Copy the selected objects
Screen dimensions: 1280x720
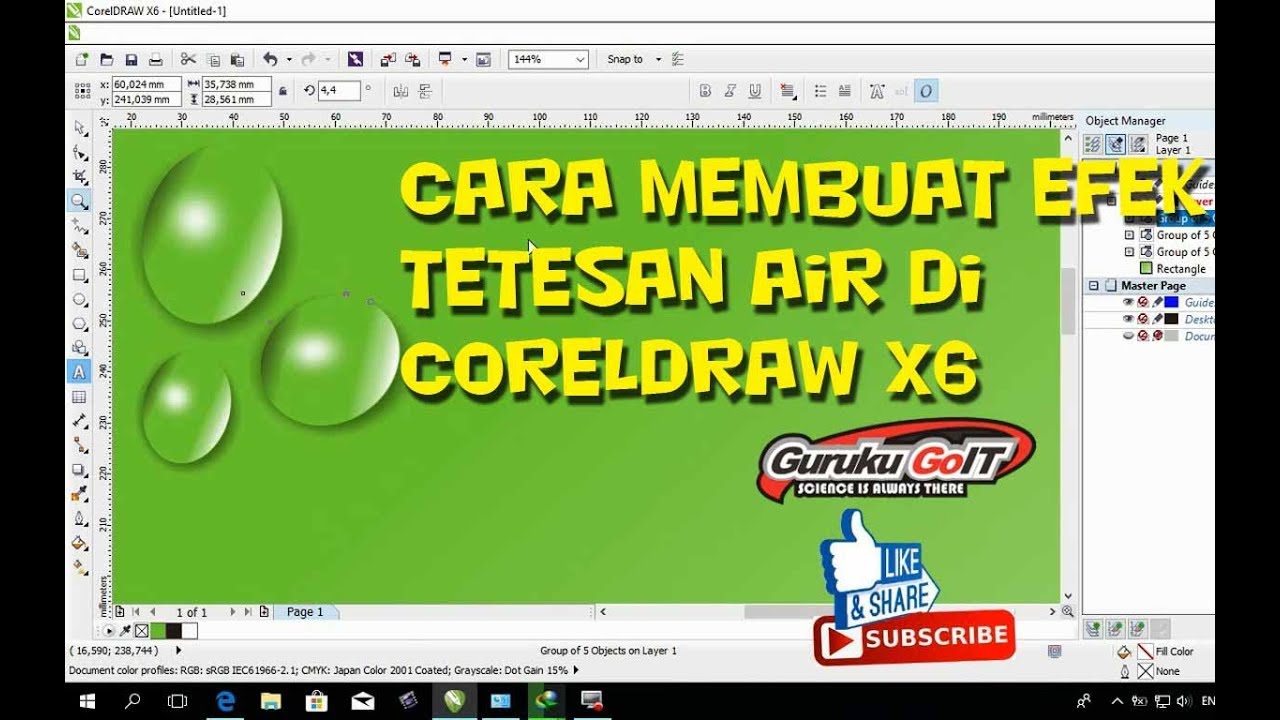click(213, 60)
